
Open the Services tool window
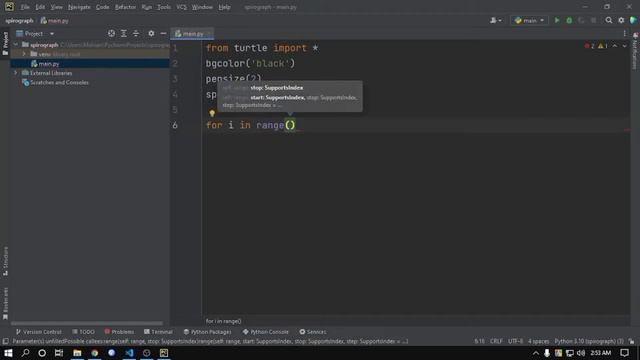pos(313,332)
